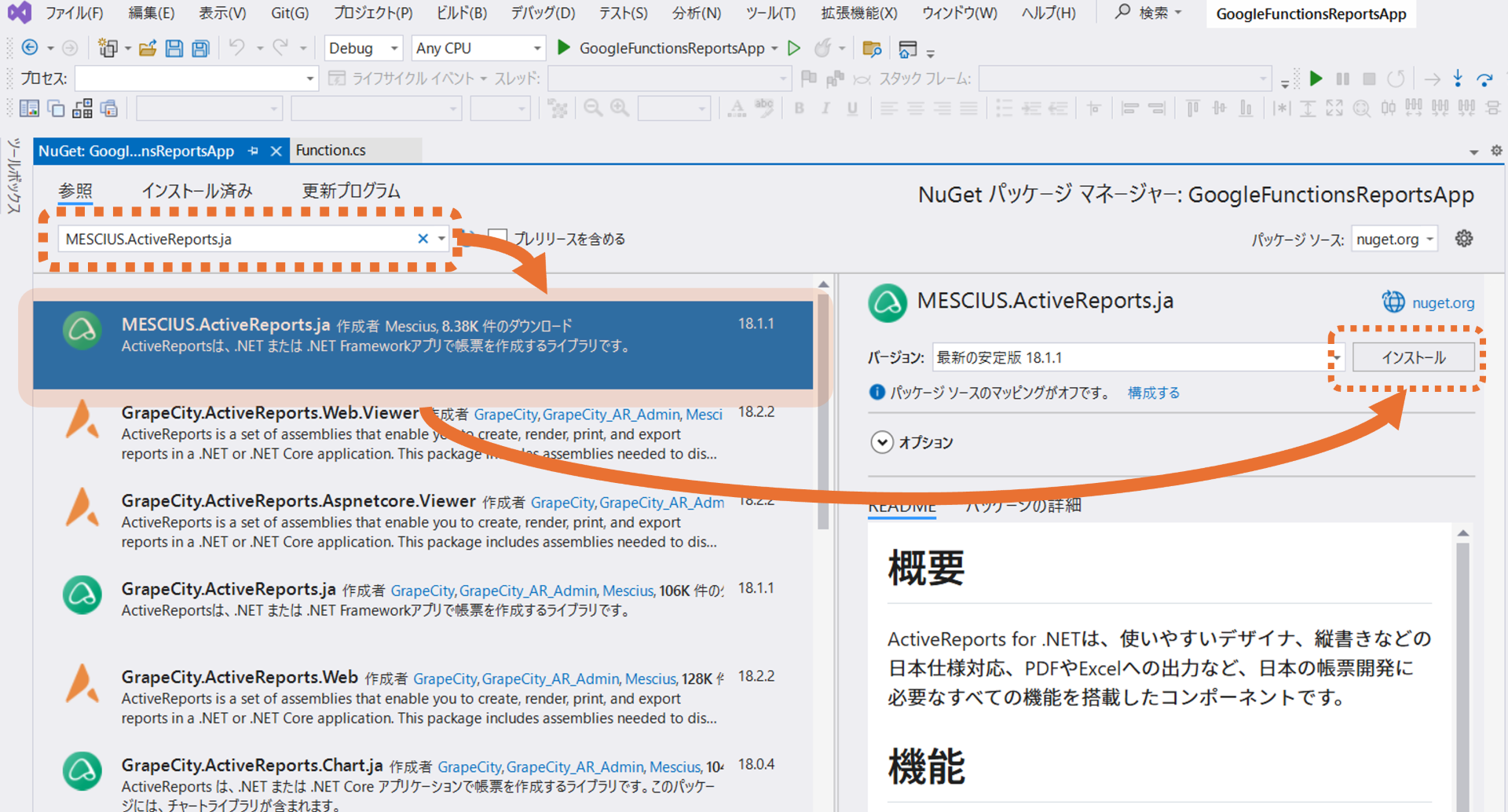
Task: Open the Extensions menu
Action: (858, 13)
